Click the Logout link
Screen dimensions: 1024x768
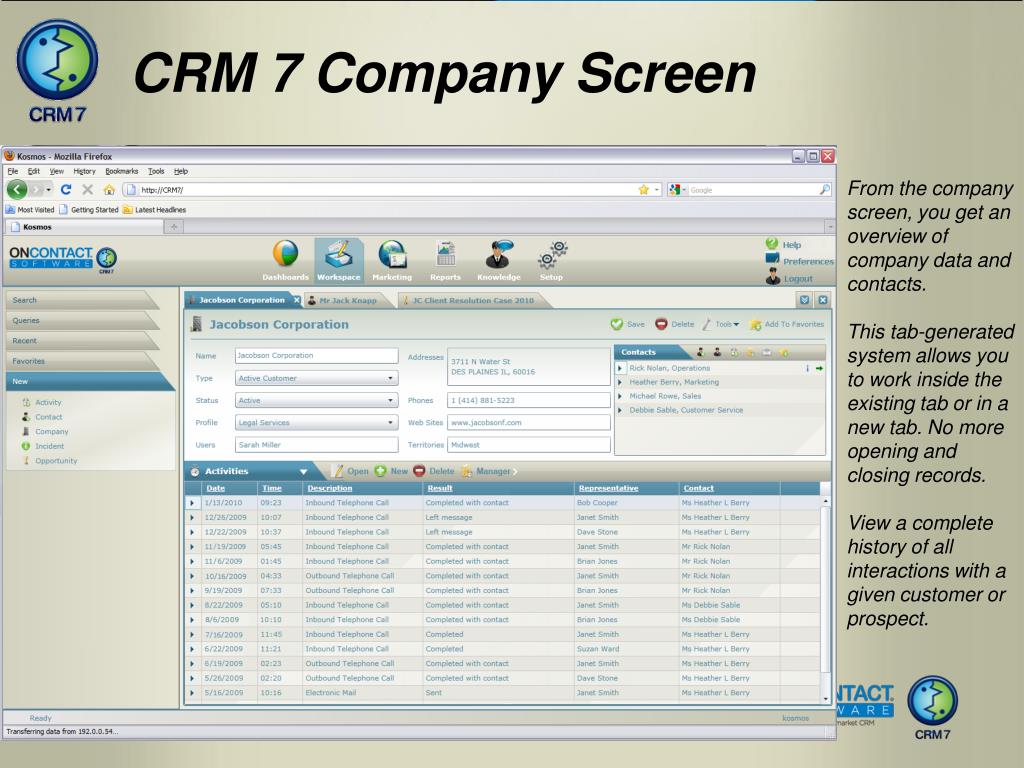point(790,278)
